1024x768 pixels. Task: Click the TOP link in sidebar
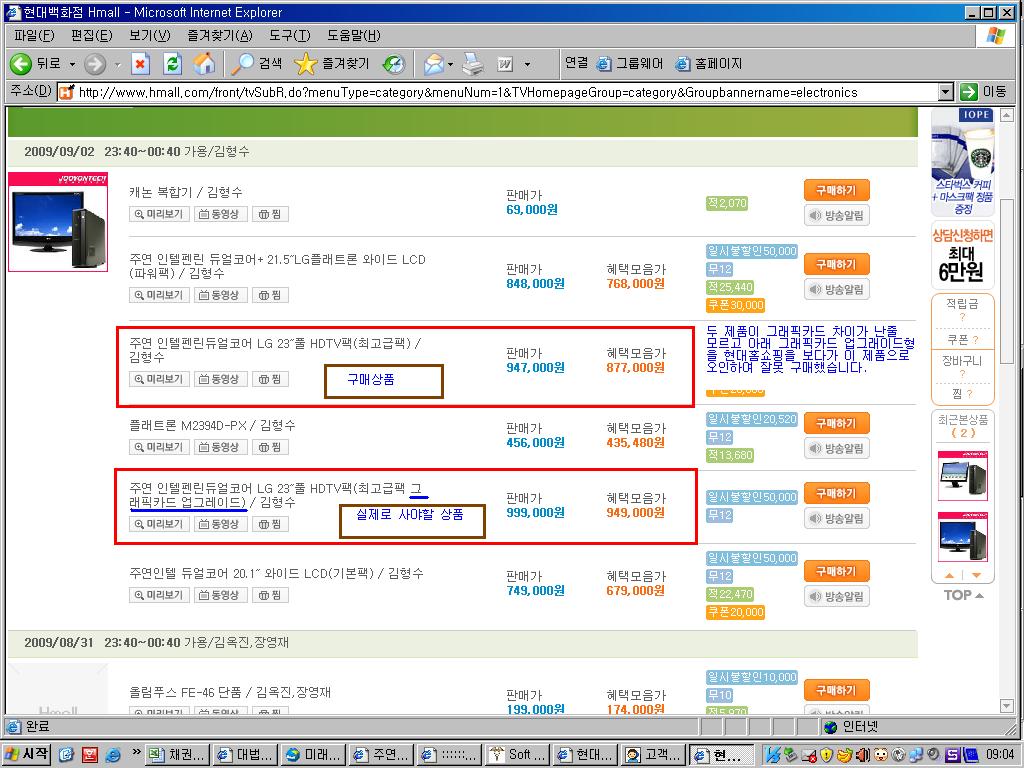(963, 595)
